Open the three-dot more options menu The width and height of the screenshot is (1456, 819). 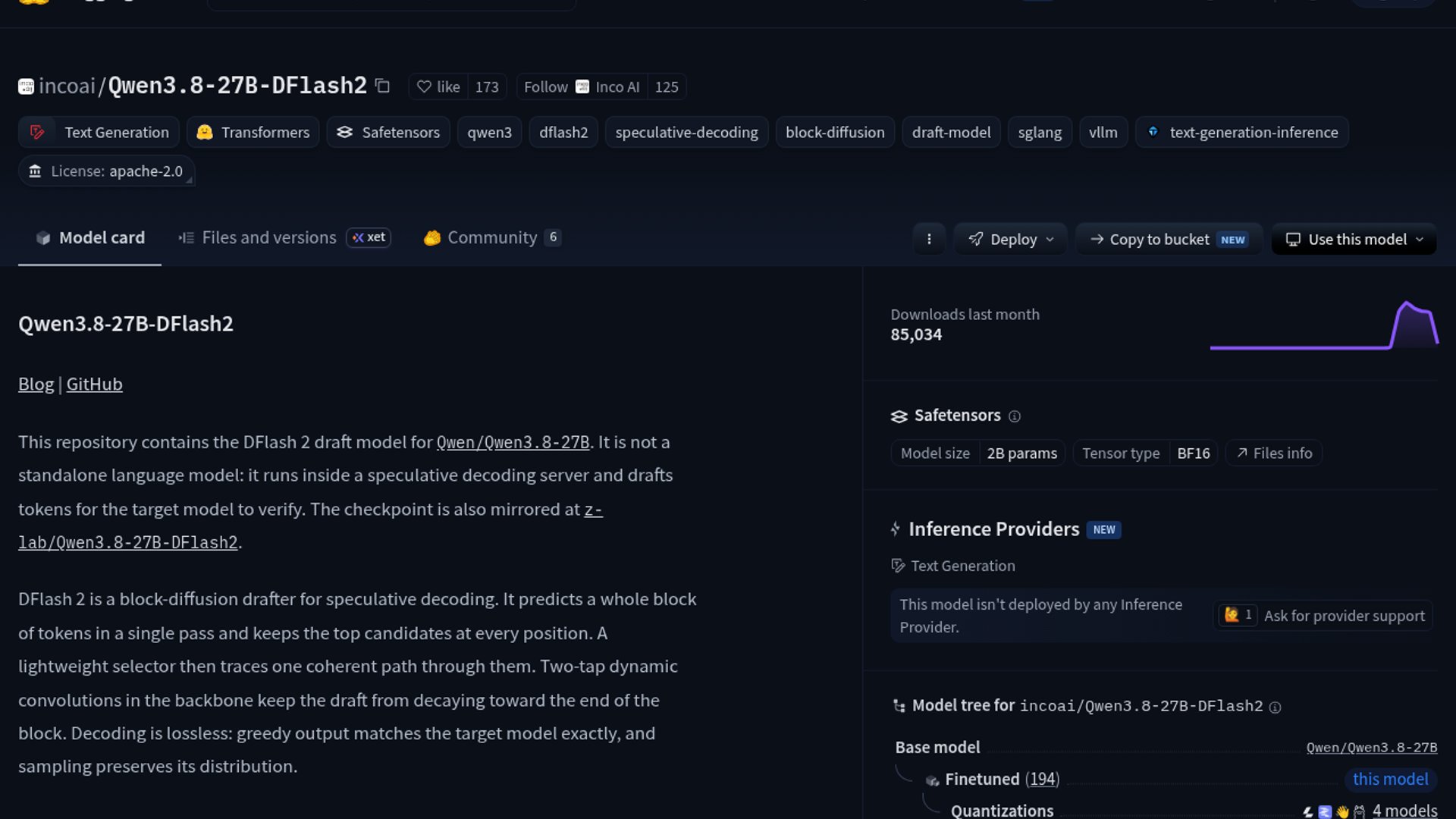[929, 240]
